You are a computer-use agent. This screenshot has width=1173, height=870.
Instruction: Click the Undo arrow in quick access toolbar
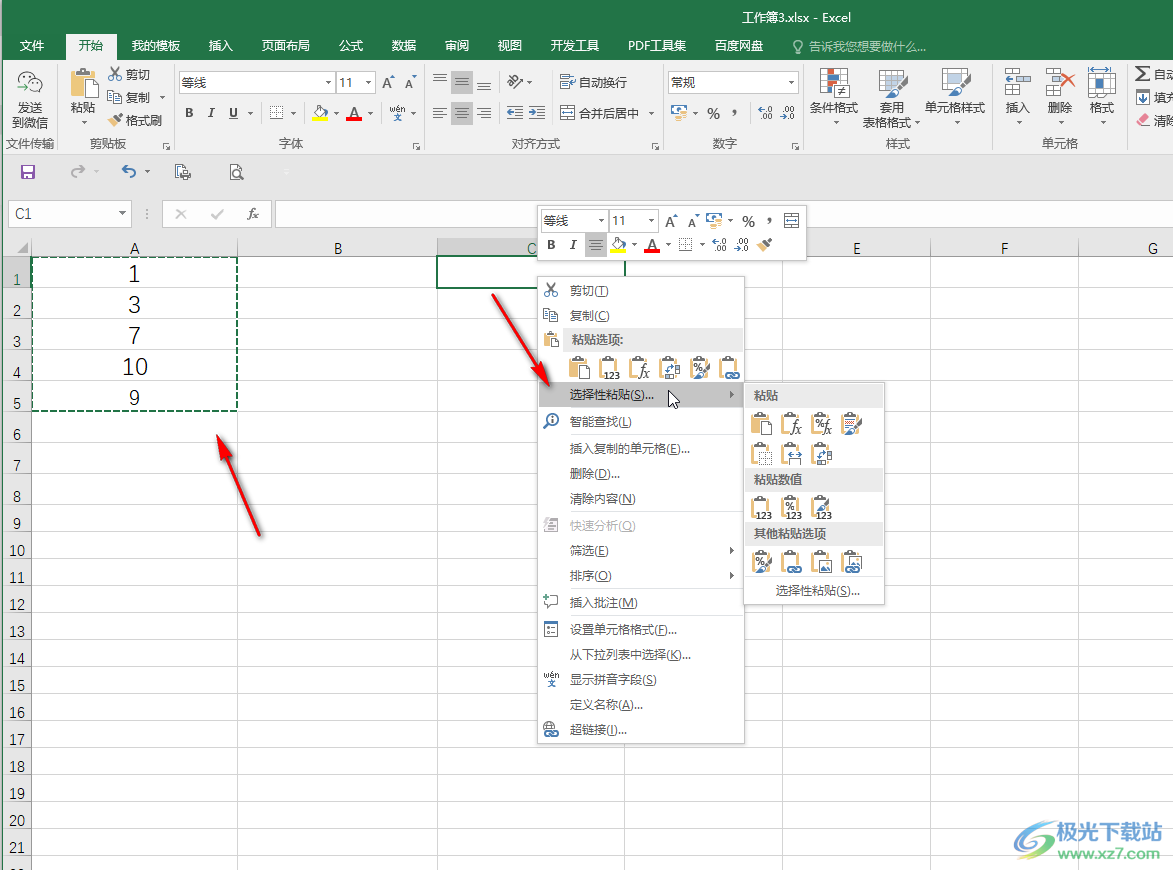128,172
